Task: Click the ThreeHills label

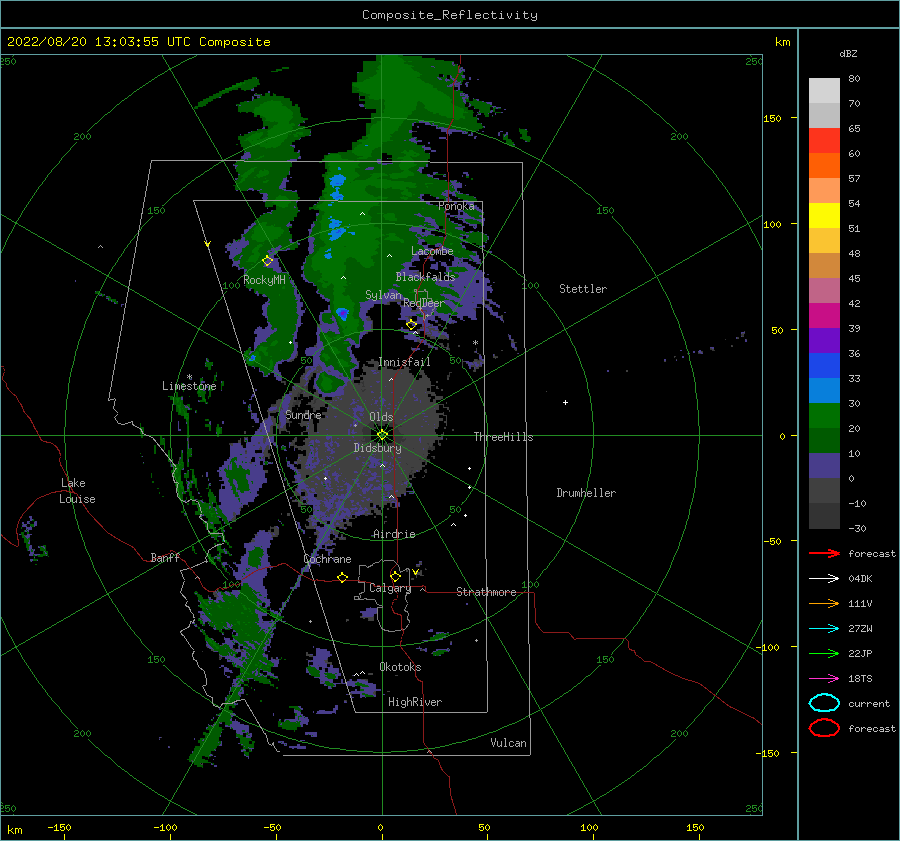Action: coord(503,437)
